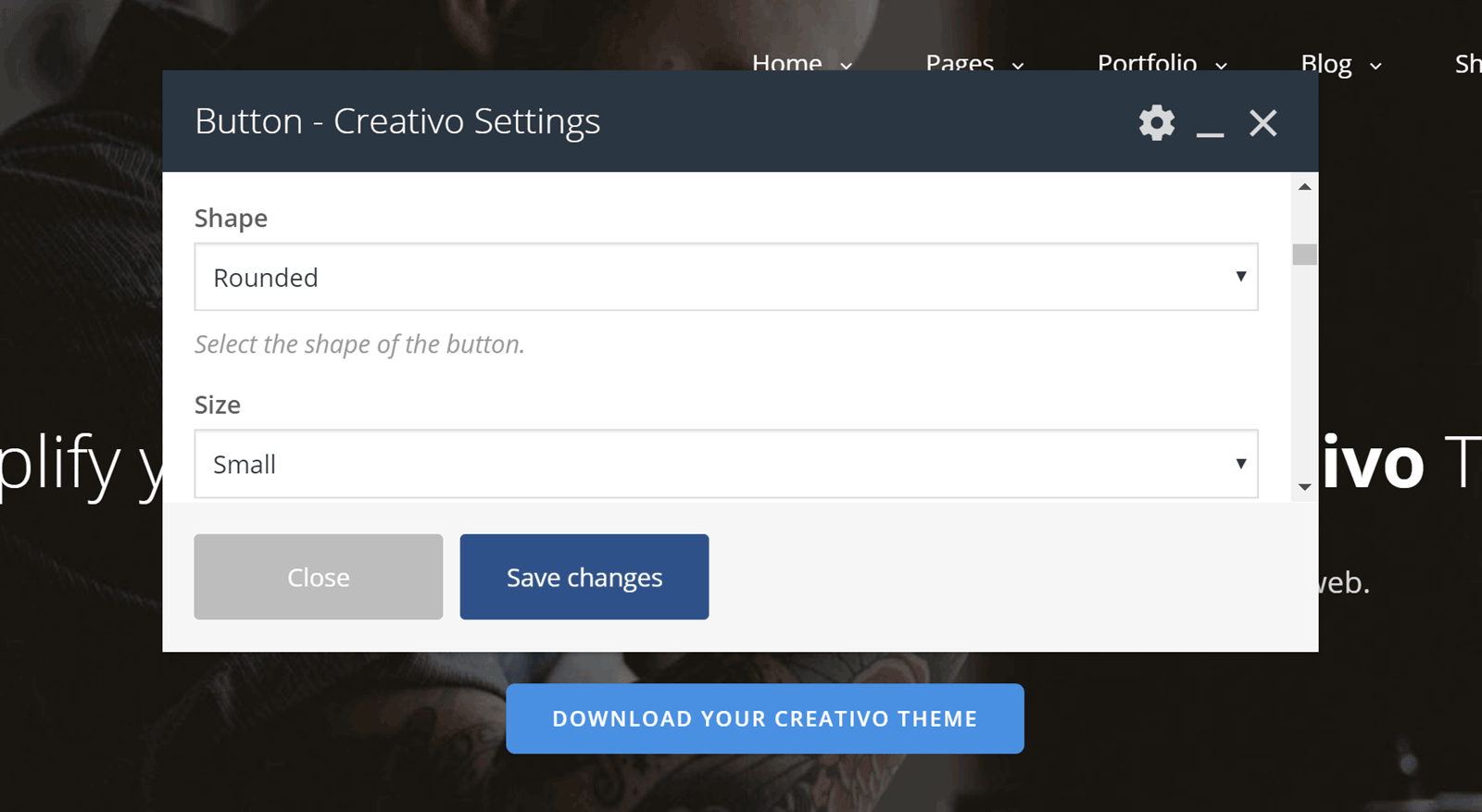The image size is (1482, 812).
Task: Open the Blog navigation menu
Action: point(1341,63)
